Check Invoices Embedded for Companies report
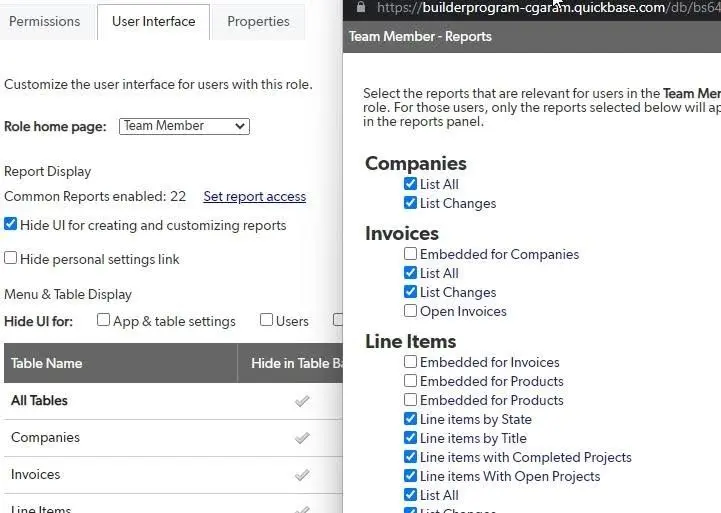The height and width of the screenshot is (513, 721). [x=410, y=254]
